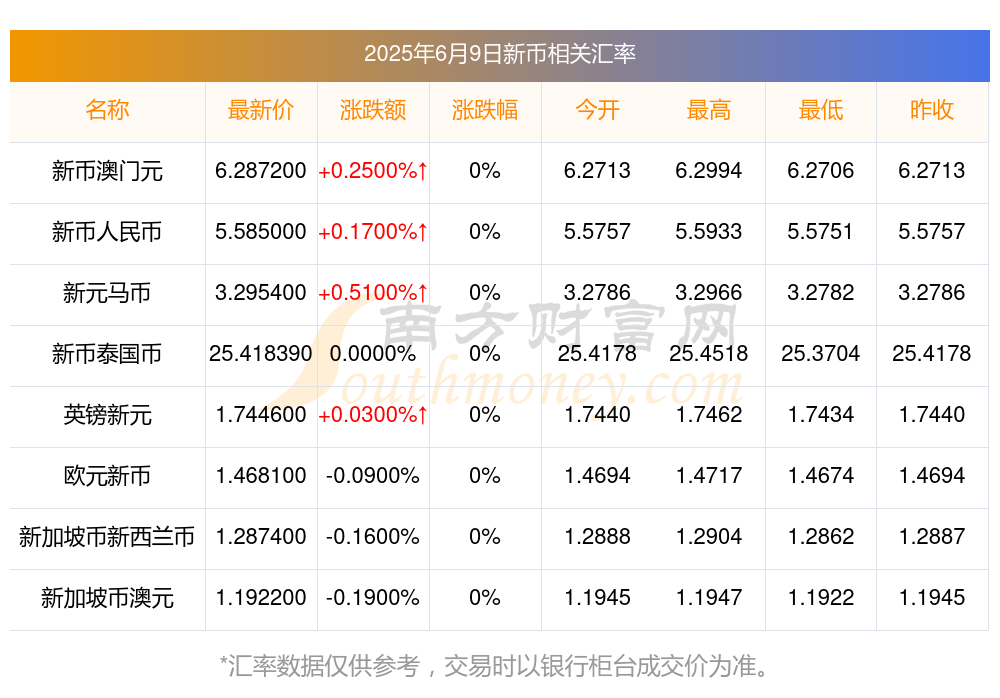Select the 新币澳门元 row name
1000x698 pixels.
107,171
